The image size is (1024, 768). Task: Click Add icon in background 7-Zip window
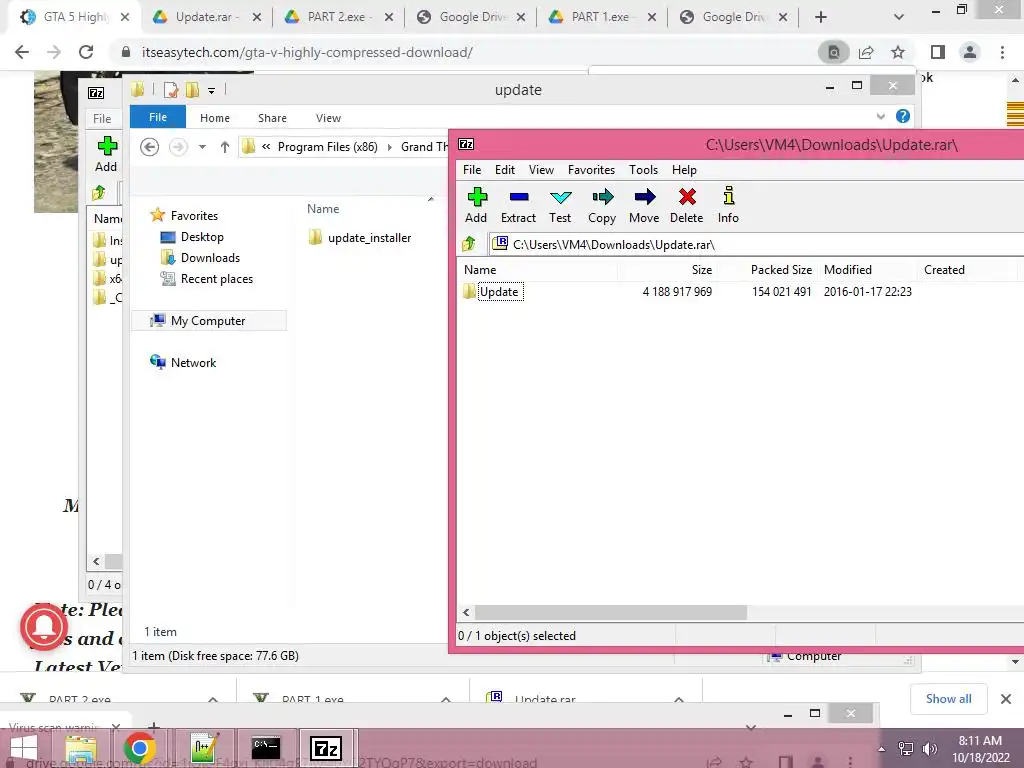[107, 146]
